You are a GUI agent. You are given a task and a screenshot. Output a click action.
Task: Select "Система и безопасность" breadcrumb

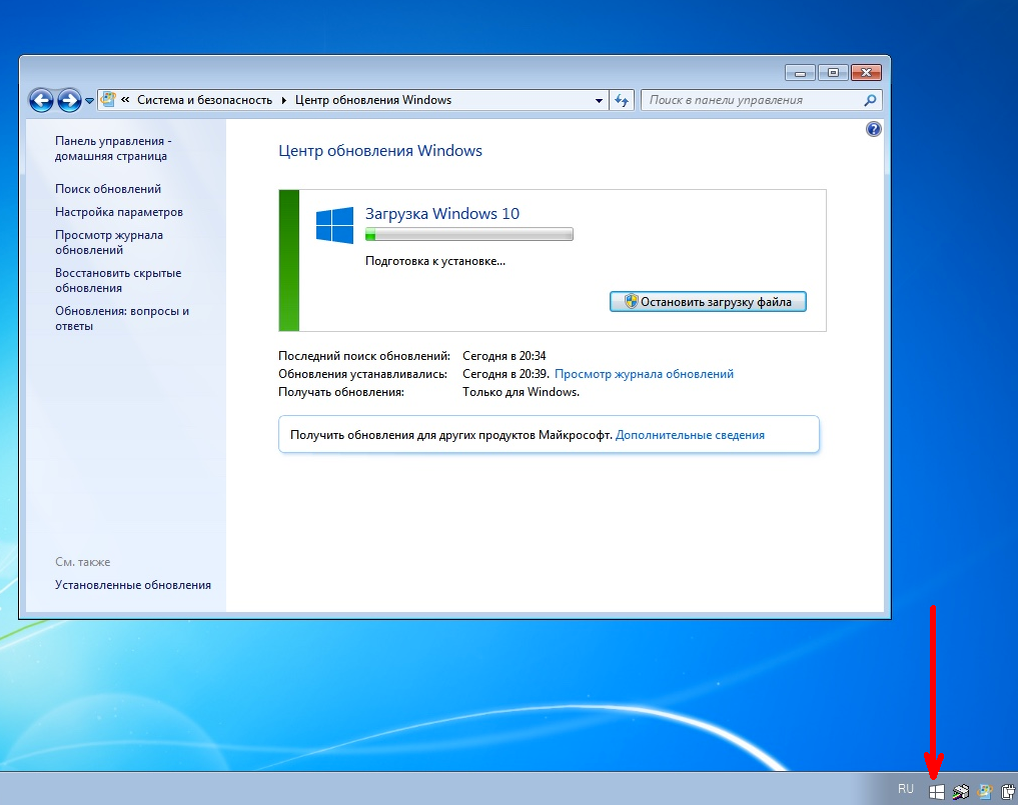pos(205,100)
